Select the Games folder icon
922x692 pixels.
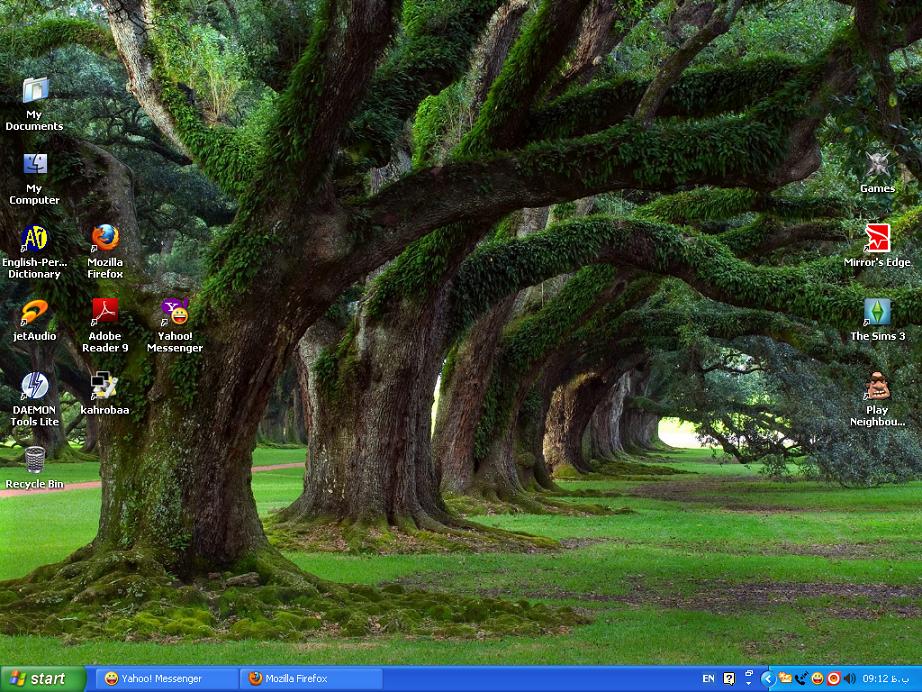[x=877, y=164]
